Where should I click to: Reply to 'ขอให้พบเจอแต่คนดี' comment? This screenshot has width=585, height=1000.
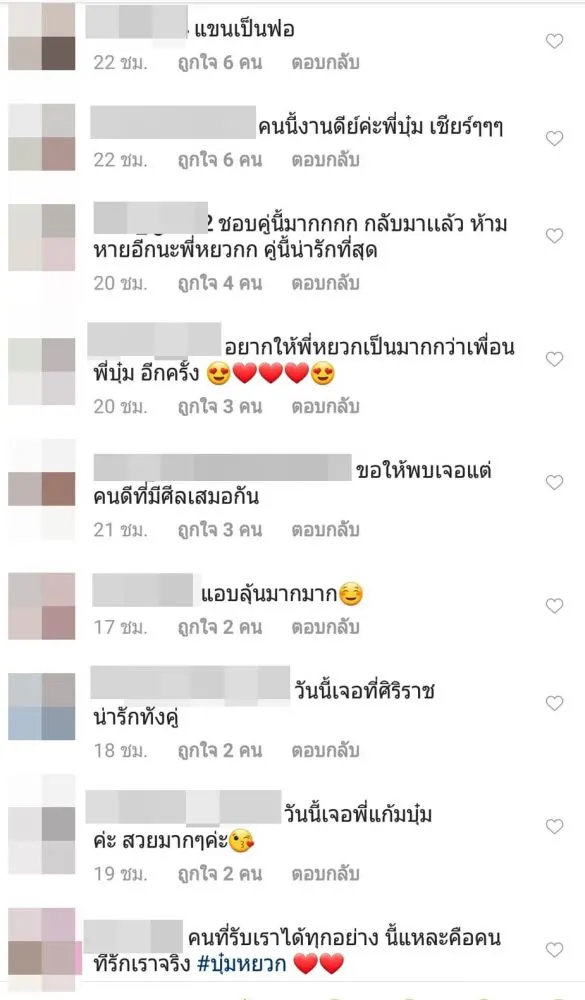coord(325,530)
